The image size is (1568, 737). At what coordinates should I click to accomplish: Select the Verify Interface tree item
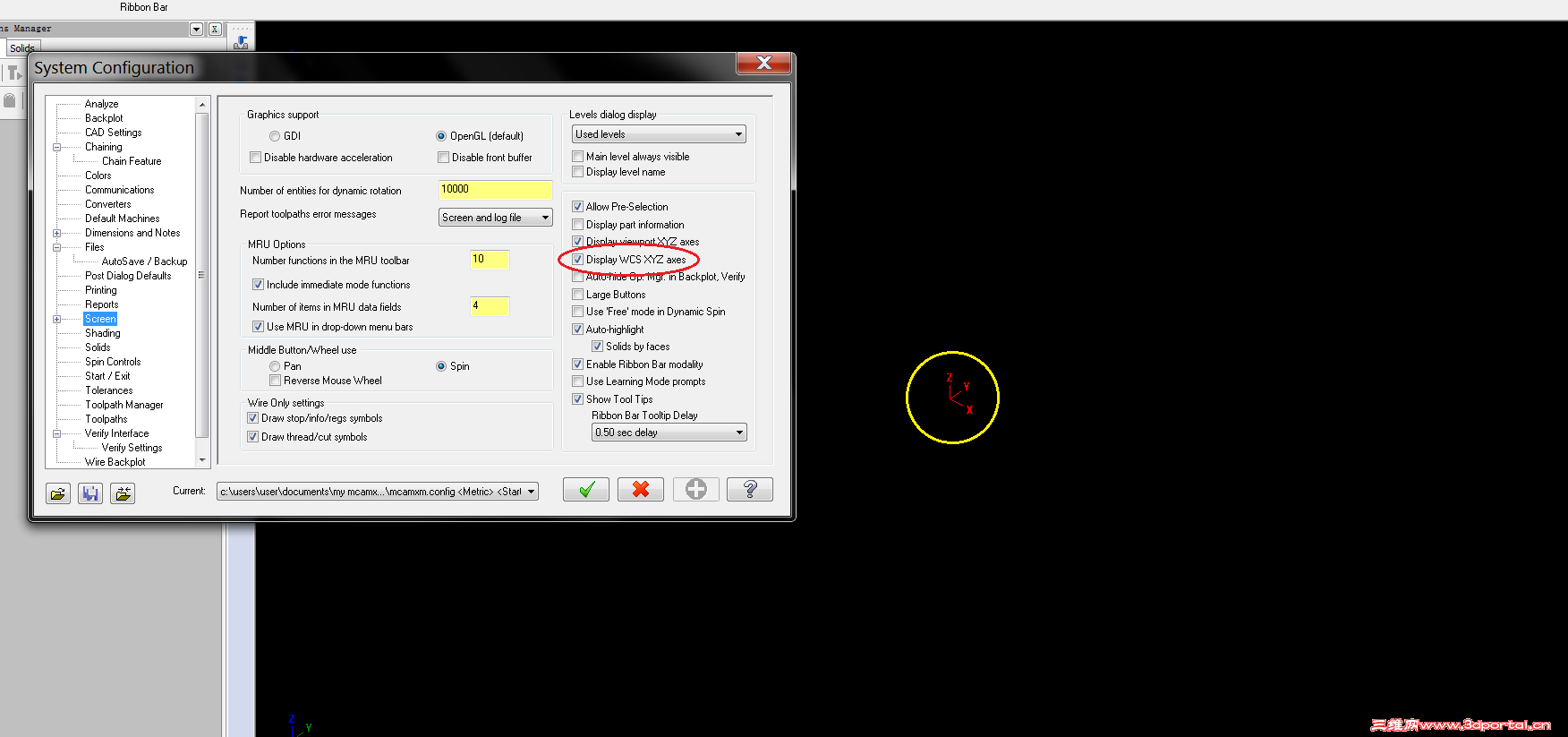tap(117, 433)
